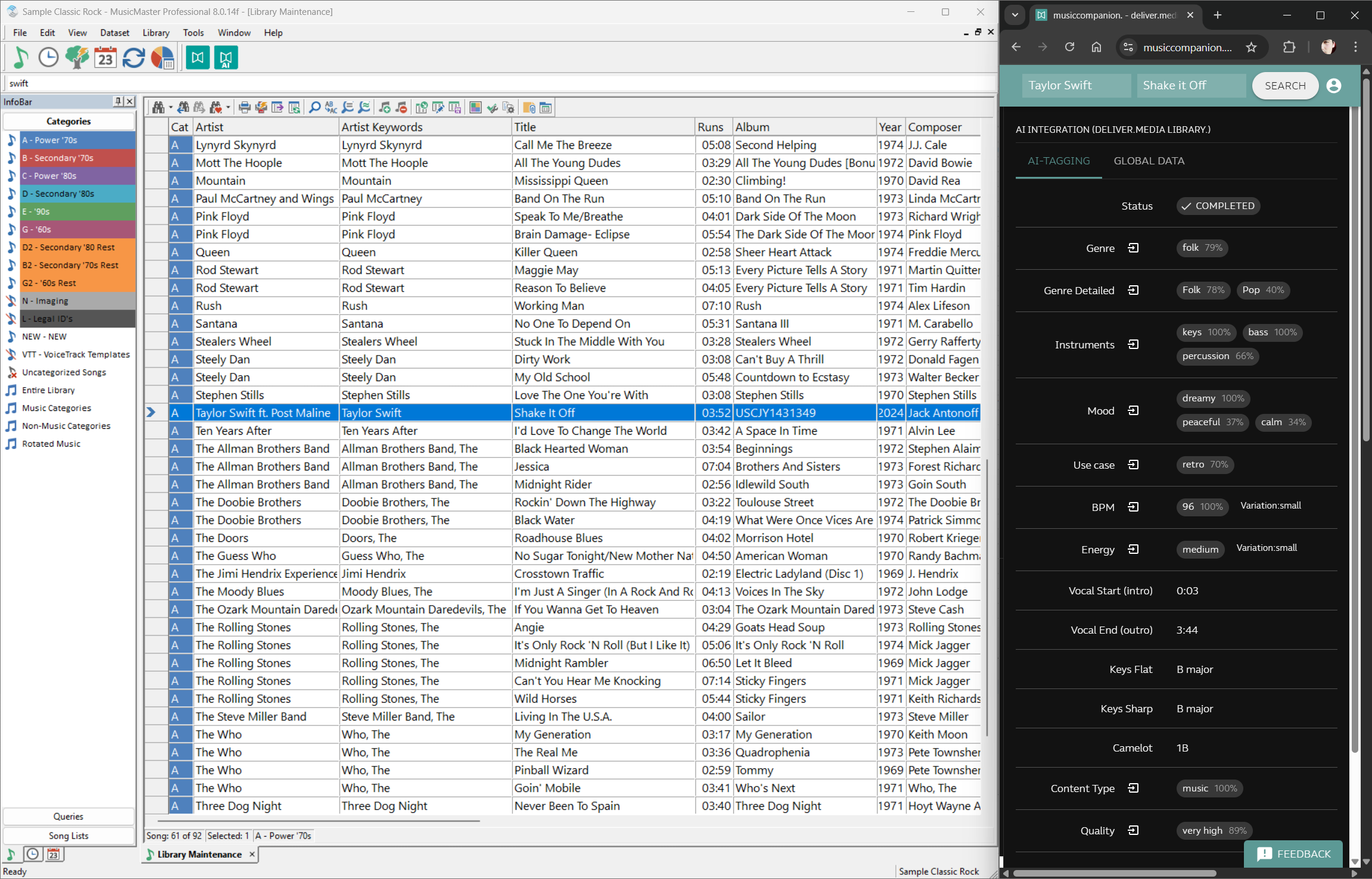Image resolution: width=1372 pixels, height=879 pixels.
Task: Expand the Song Lists section in InfoBar
Action: coord(69,836)
